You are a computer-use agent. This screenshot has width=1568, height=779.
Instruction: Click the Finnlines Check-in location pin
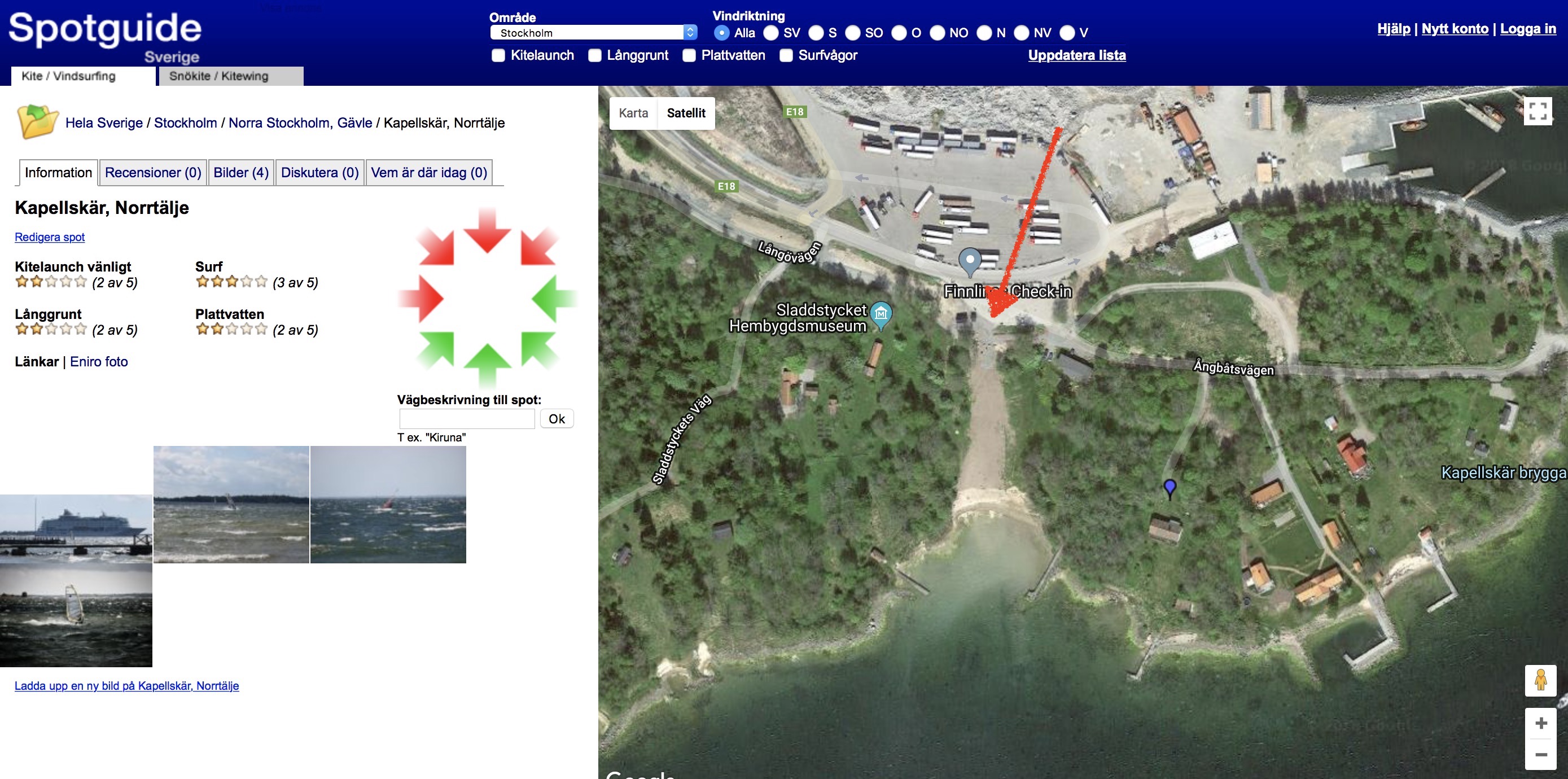click(970, 262)
